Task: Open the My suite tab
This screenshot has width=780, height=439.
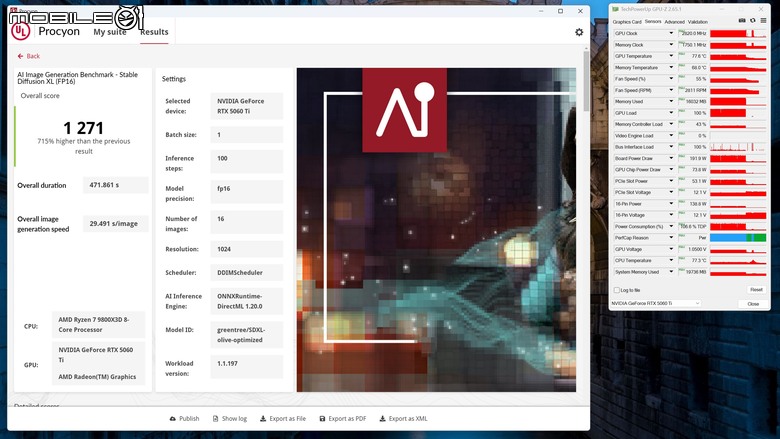Action: coord(110,32)
